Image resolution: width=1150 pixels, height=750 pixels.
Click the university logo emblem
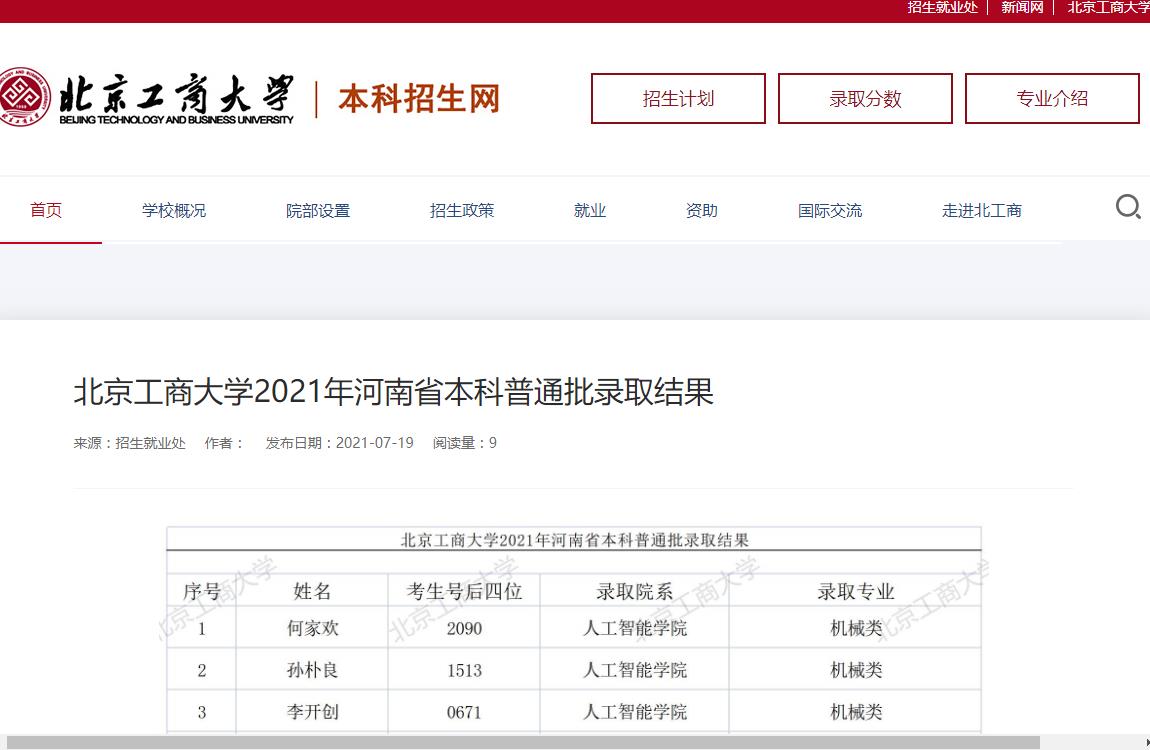click(x=24, y=97)
